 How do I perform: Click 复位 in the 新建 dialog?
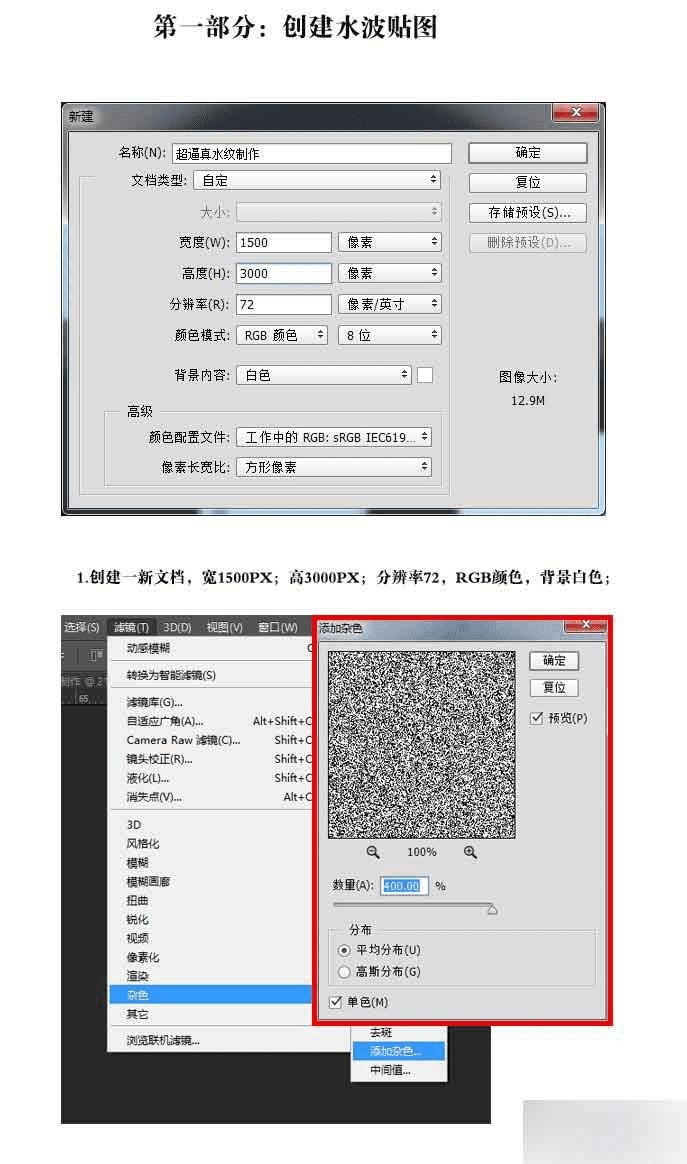click(528, 183)
